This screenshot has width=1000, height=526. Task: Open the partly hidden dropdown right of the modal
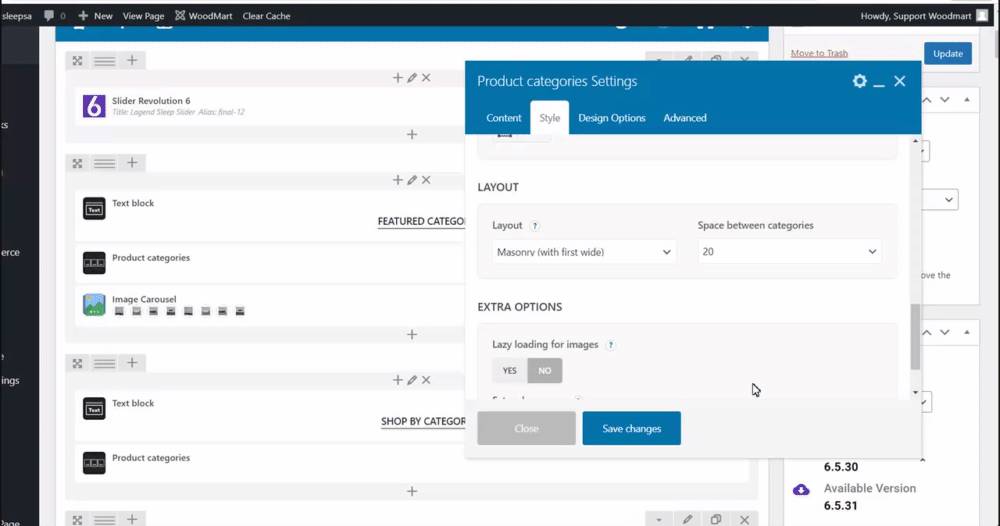point(940,200)
